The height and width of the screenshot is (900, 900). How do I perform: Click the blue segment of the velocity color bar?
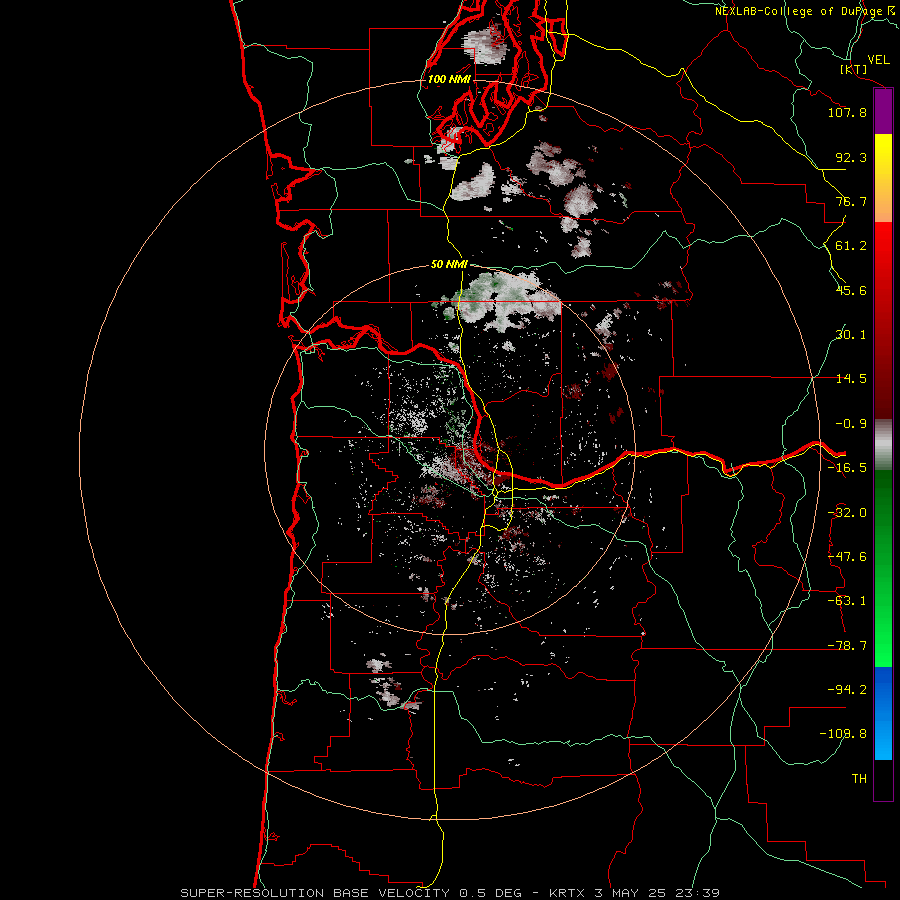click(883, 713)
